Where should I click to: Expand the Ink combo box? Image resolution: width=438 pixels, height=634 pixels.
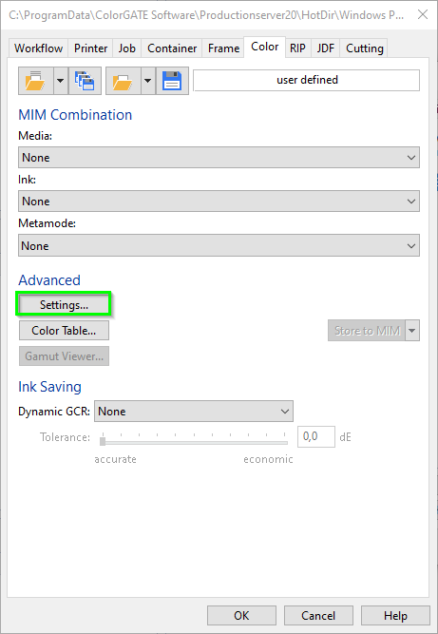point(219,201)
